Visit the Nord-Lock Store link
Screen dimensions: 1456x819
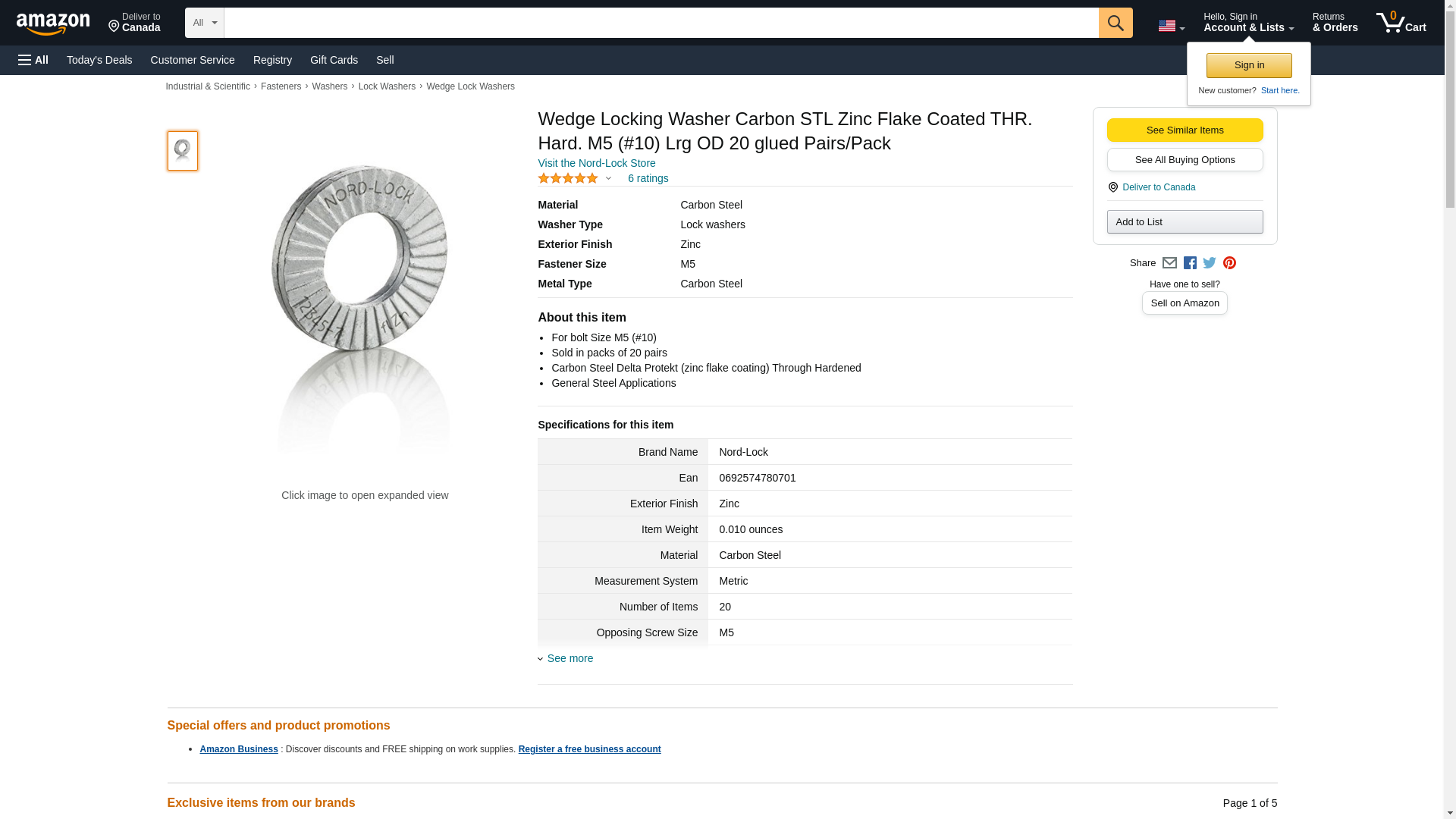596,163
